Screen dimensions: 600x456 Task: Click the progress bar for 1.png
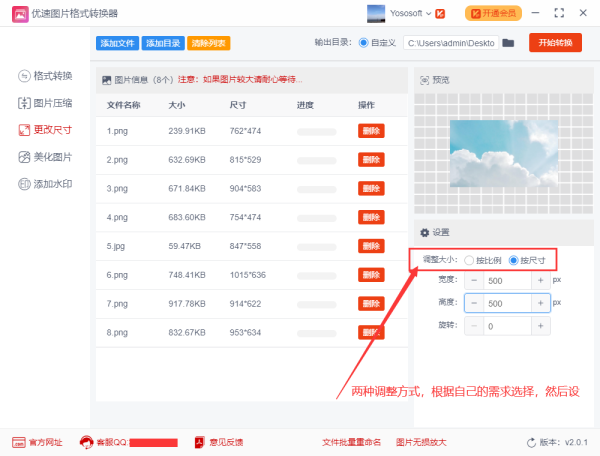[316, 131]
